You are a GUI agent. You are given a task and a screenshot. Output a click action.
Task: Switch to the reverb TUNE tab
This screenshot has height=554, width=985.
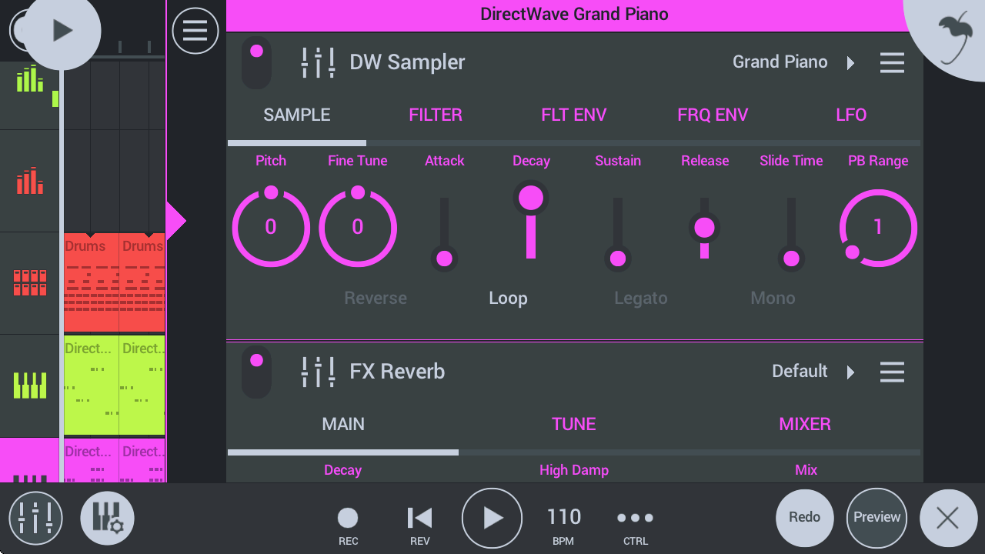[574, 424]
